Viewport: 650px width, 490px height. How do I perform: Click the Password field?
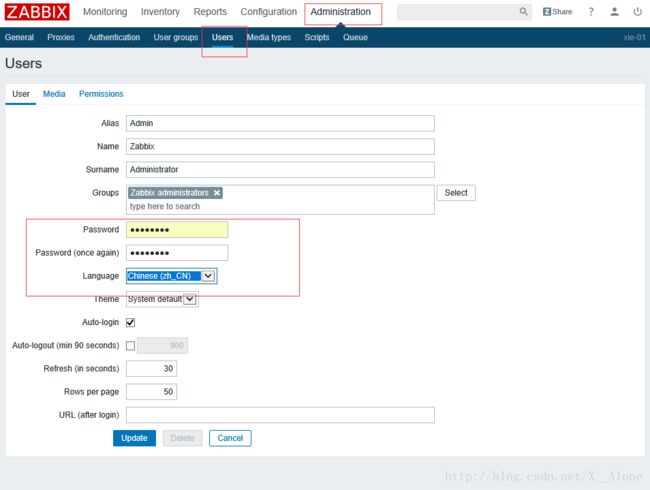click(x=177, y=230)
